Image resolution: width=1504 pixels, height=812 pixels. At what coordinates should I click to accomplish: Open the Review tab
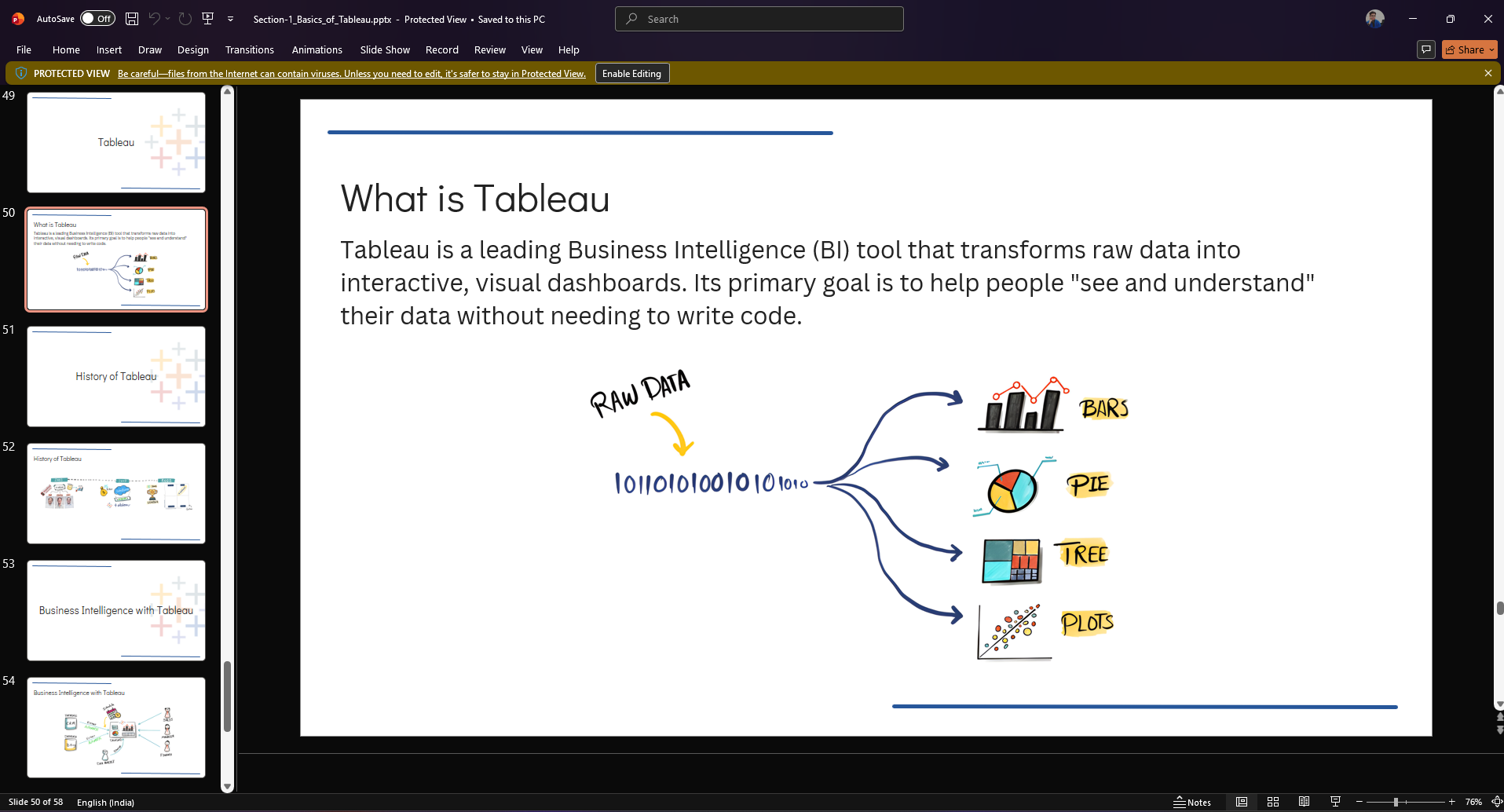[x=490, y=49]
